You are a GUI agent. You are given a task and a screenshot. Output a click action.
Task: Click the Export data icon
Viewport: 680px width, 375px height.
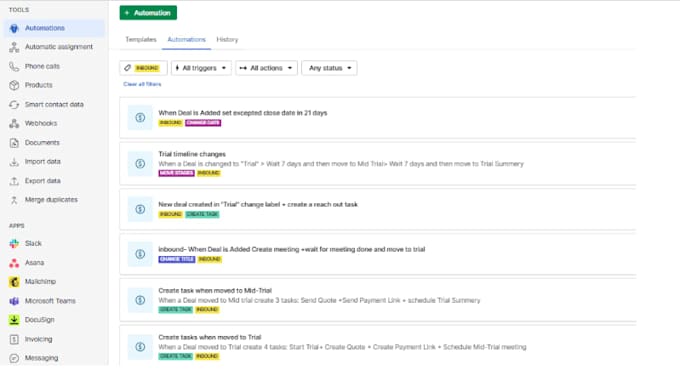pos(14,181)
